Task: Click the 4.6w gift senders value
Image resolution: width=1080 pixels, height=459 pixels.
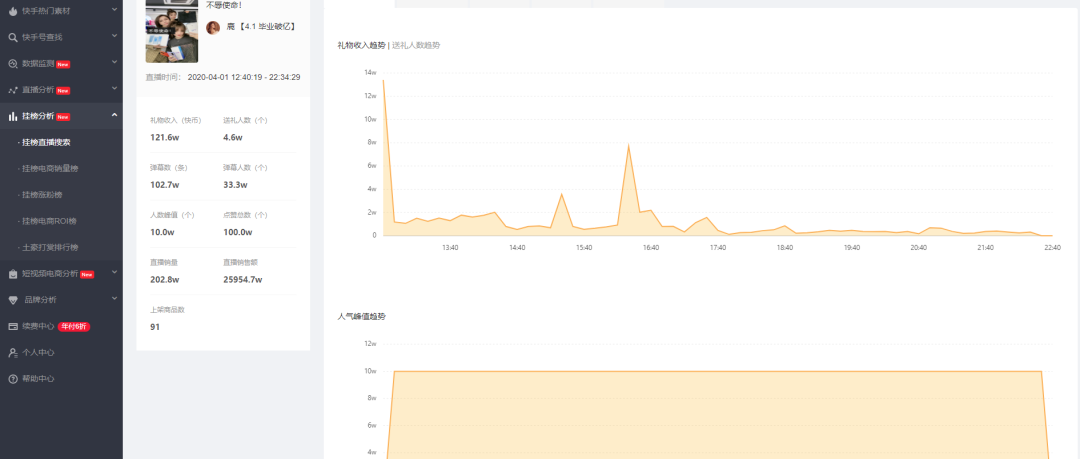Action: [x=233, y=137]
